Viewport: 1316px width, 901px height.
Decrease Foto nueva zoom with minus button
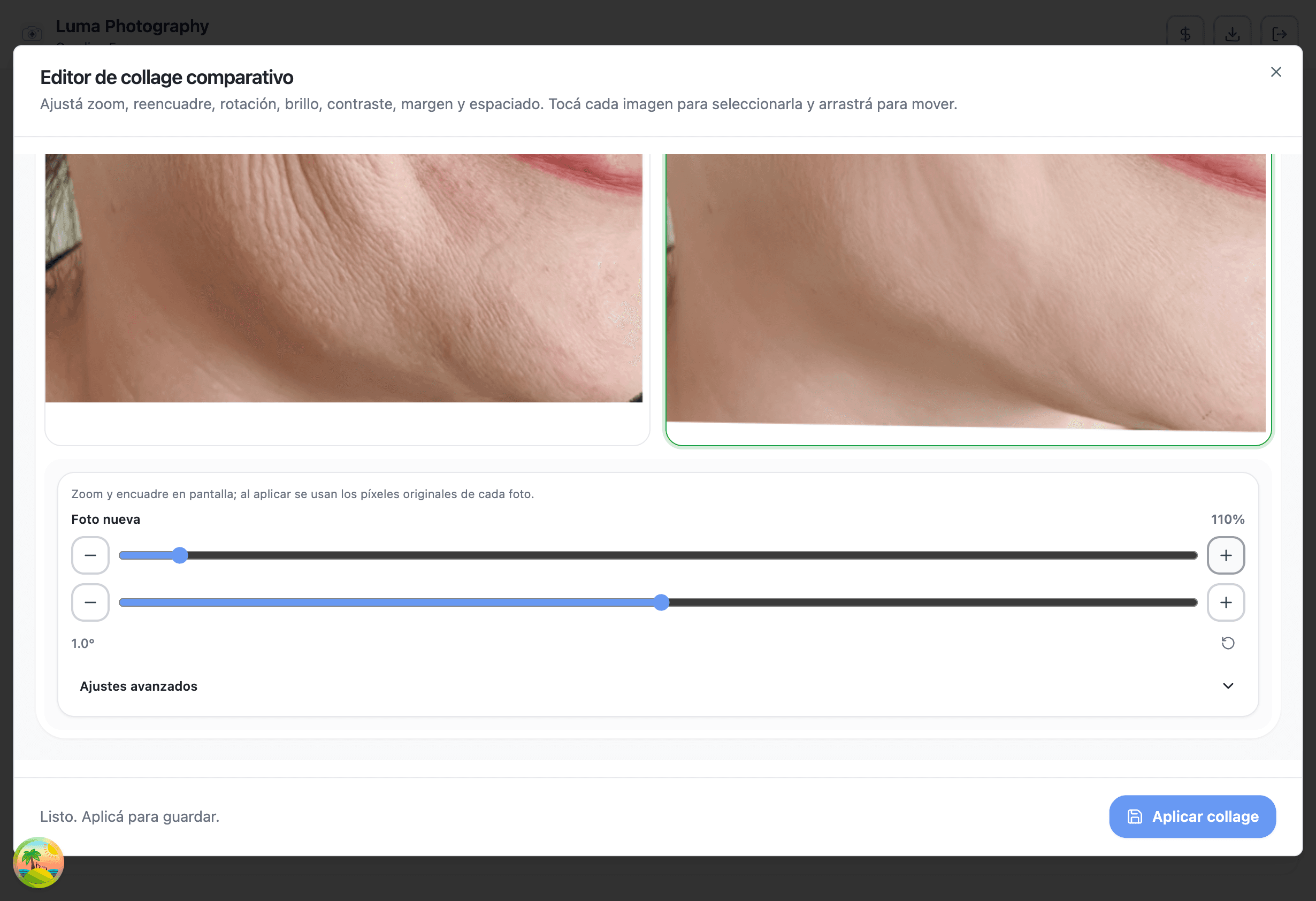point(90,555)
